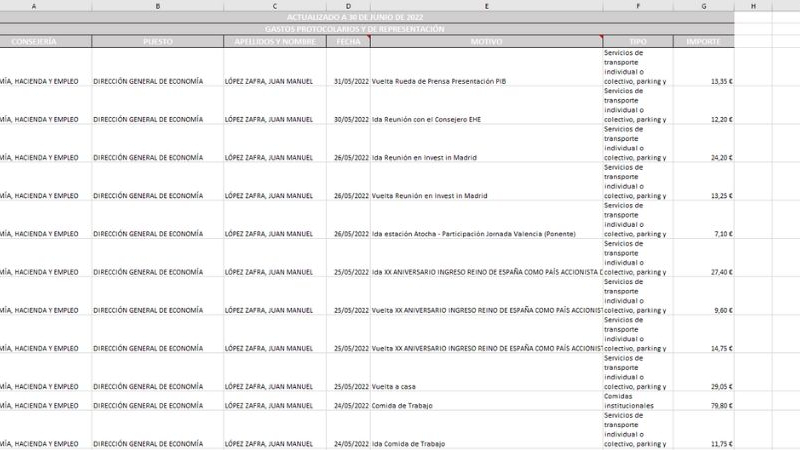Select the 'Comidas institucionales' tipo cell

coord(638,401)
